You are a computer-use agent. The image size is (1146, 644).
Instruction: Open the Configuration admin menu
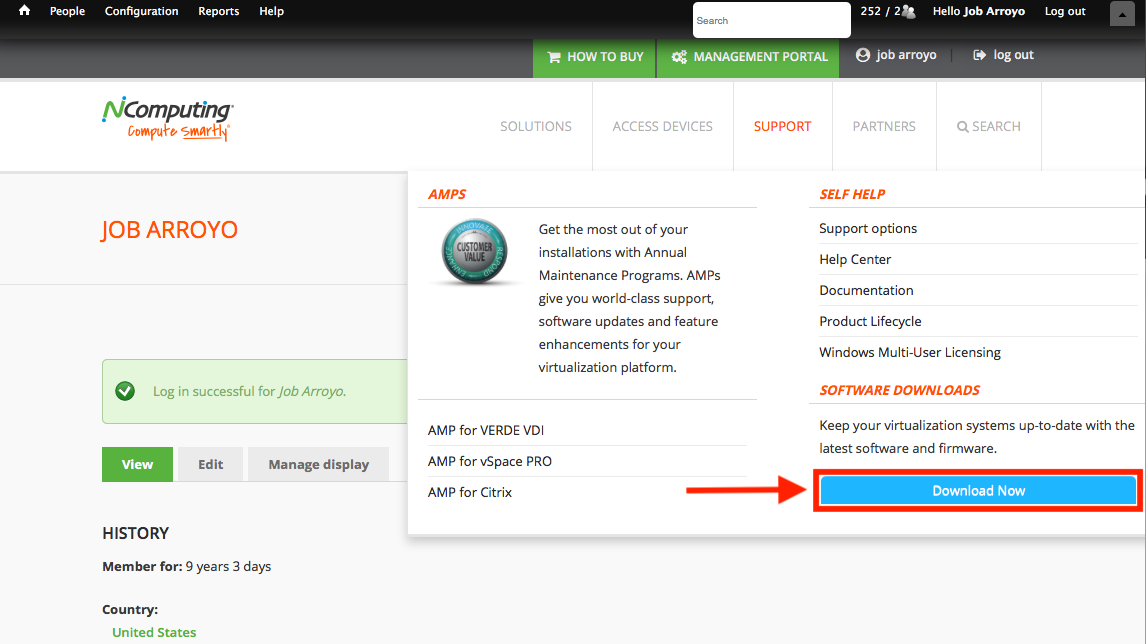point(141,11)
